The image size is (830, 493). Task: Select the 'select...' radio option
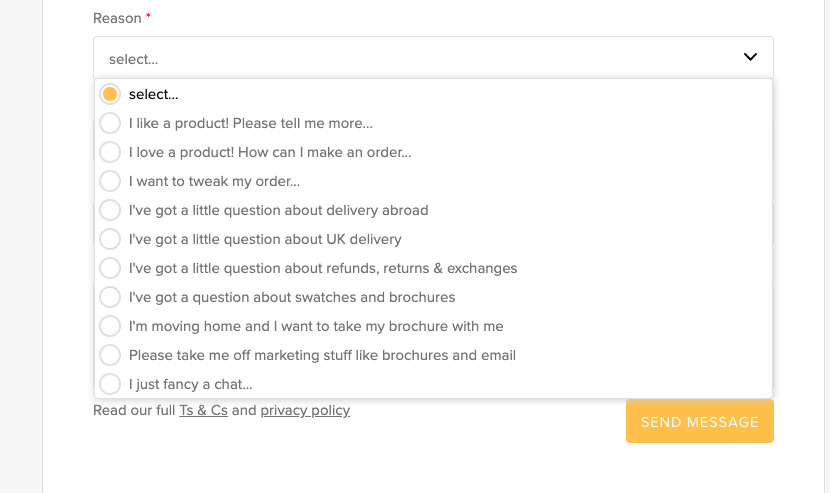[x=433, y=94]
